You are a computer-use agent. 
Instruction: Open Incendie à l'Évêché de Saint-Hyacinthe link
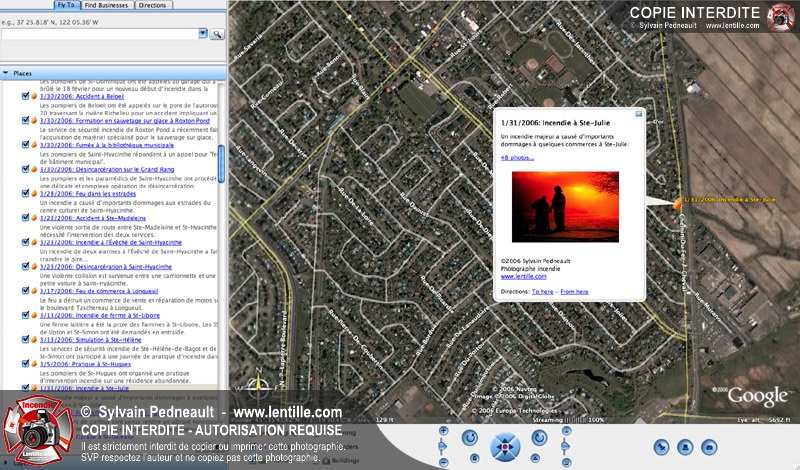point(111,242)
